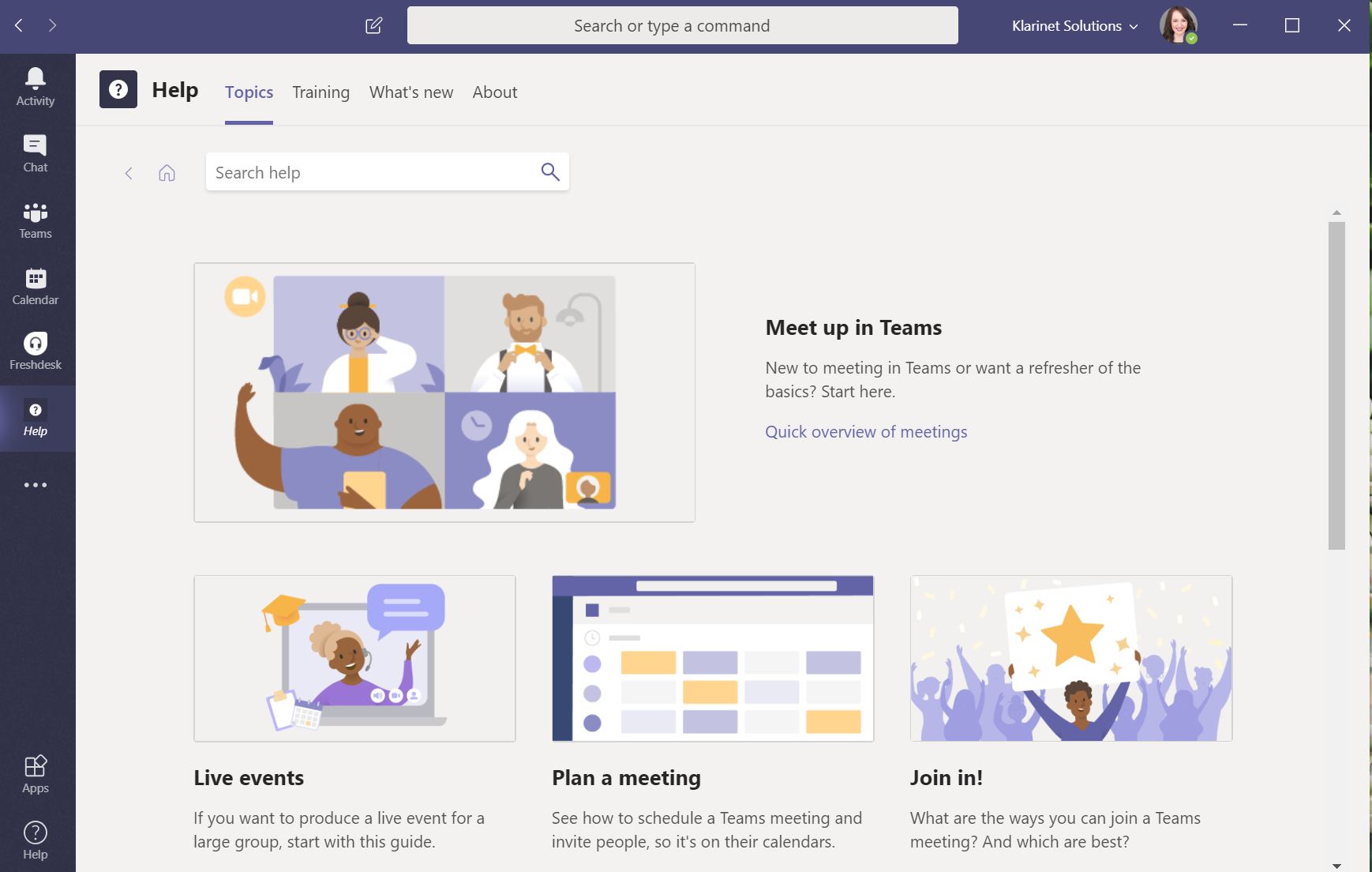Image resolution: width=1372 pixels, height=872 pixels.
Task: Click the 'New to meeting in Teams' description
Action: [953, 380]
